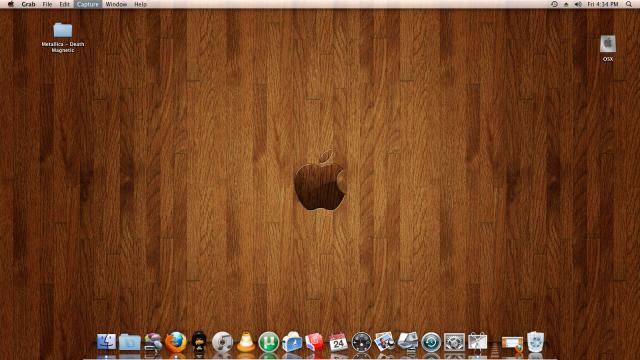
Task: Open the Trash in the Dock
Action: point(536,342)
